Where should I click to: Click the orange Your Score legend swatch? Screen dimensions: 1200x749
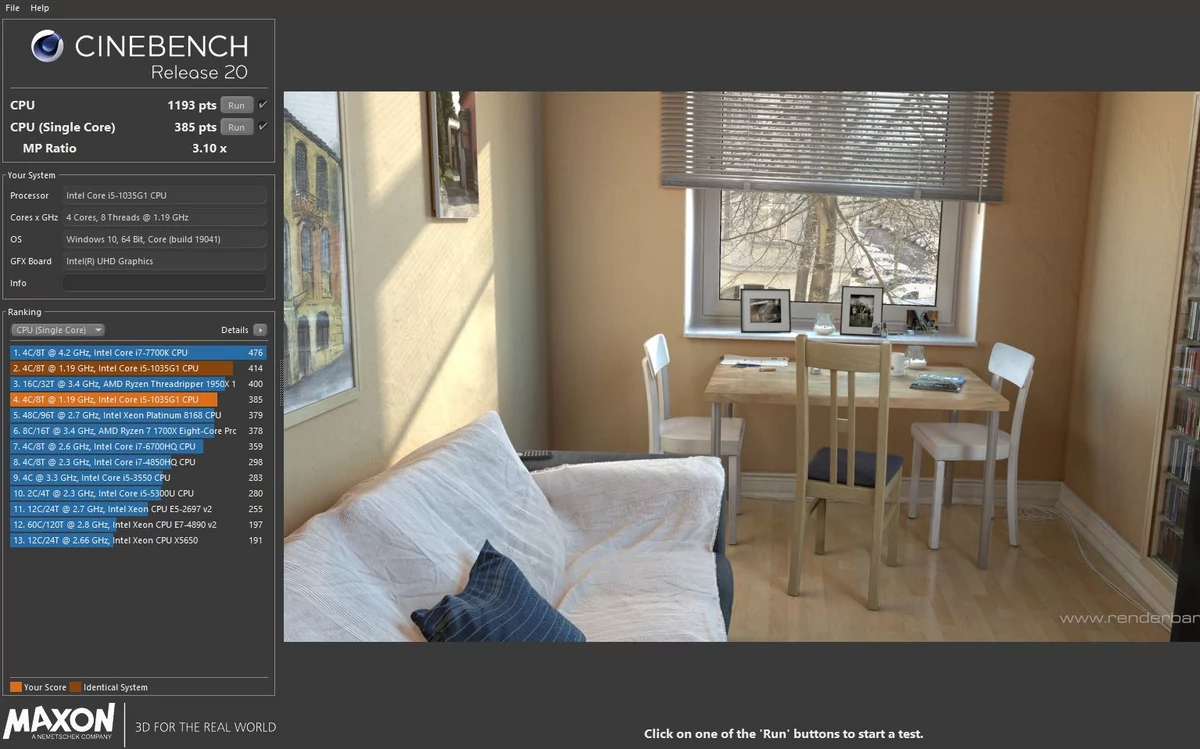16,687
